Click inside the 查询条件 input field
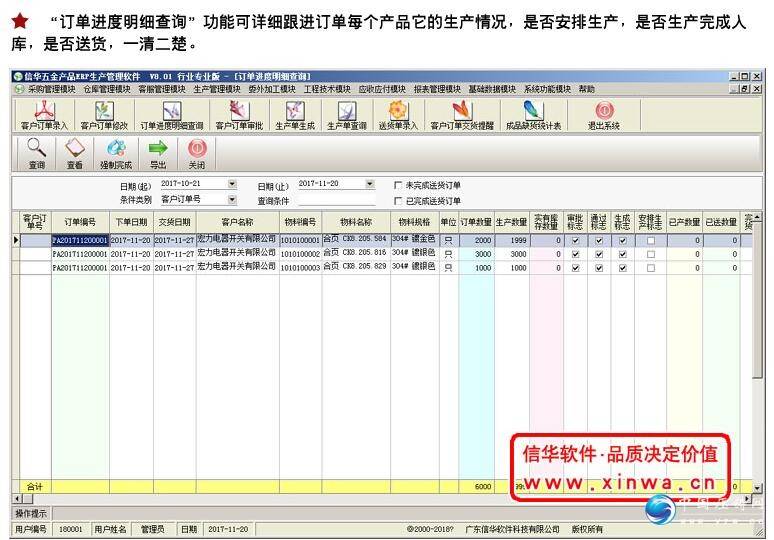Screen dimensions: 774x540 [337, 200]
